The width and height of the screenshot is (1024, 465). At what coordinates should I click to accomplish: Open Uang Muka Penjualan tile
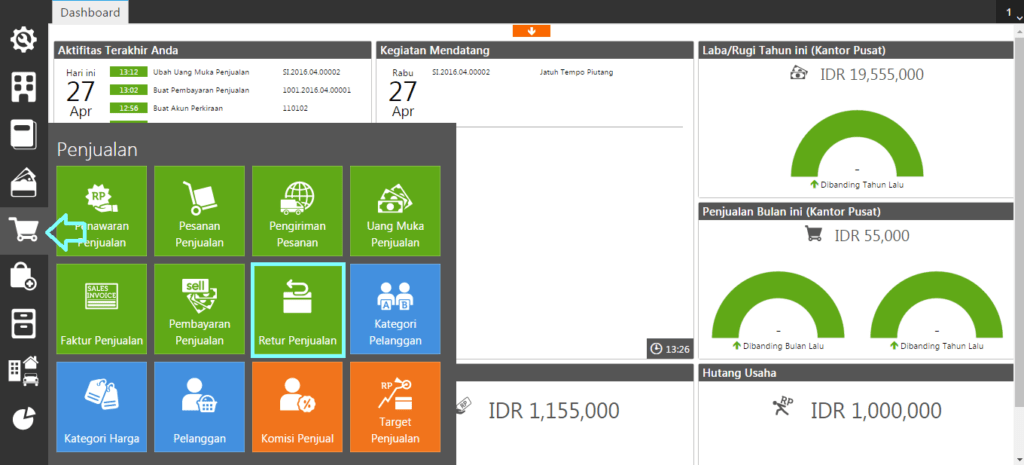pyautogui.click(x=395, y=211)
